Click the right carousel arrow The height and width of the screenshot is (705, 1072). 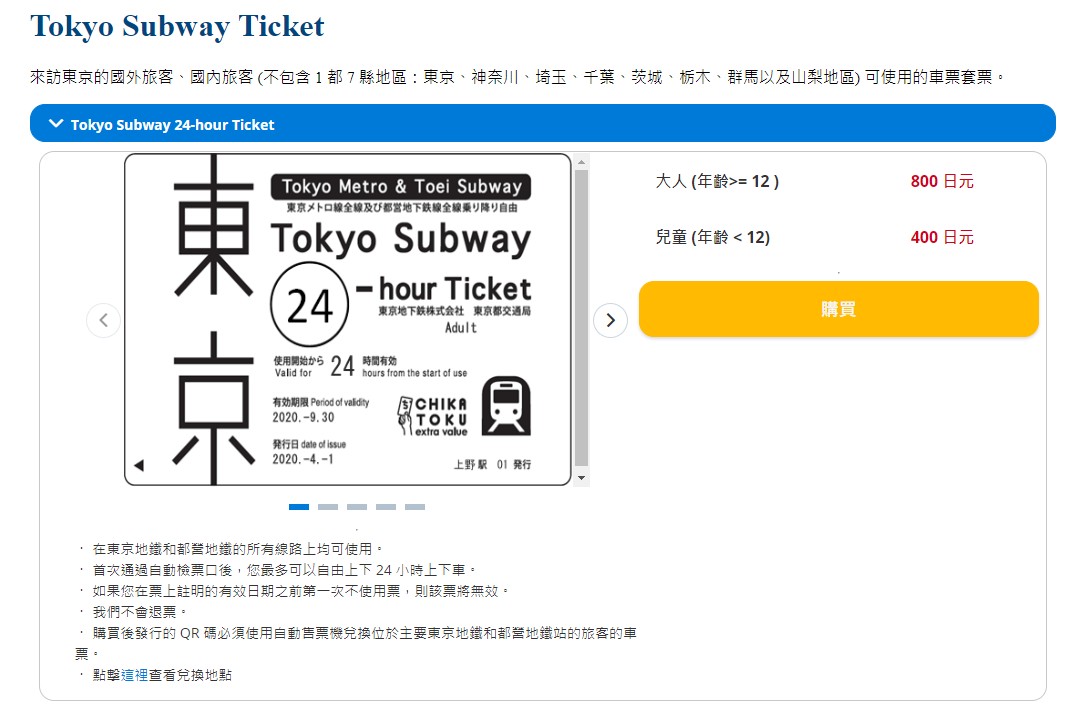pos(610,320)
